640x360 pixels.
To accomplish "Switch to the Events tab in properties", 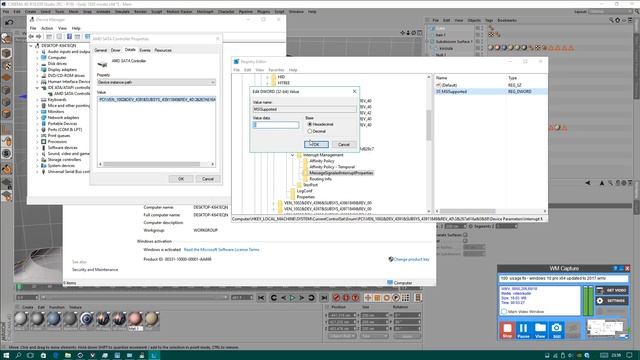I will point(145,50).
